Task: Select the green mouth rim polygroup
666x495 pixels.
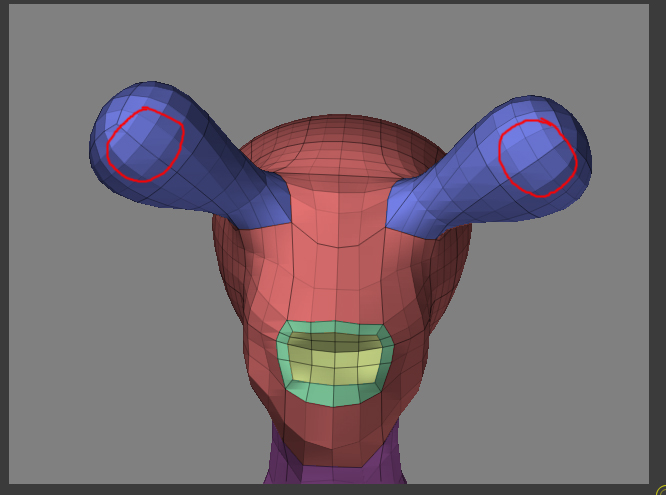Action: coord(333,394)
